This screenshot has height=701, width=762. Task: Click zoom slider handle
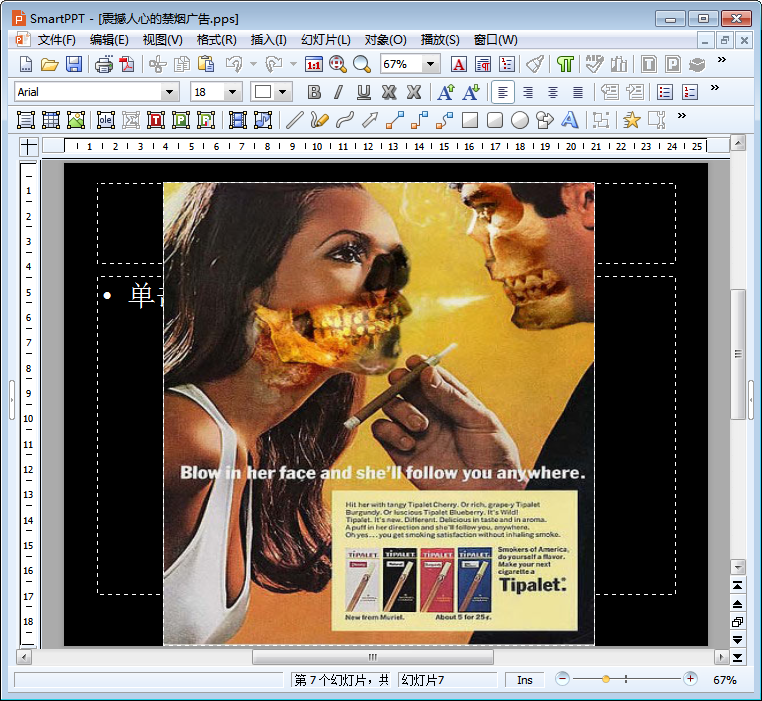[x=606, y=679]
